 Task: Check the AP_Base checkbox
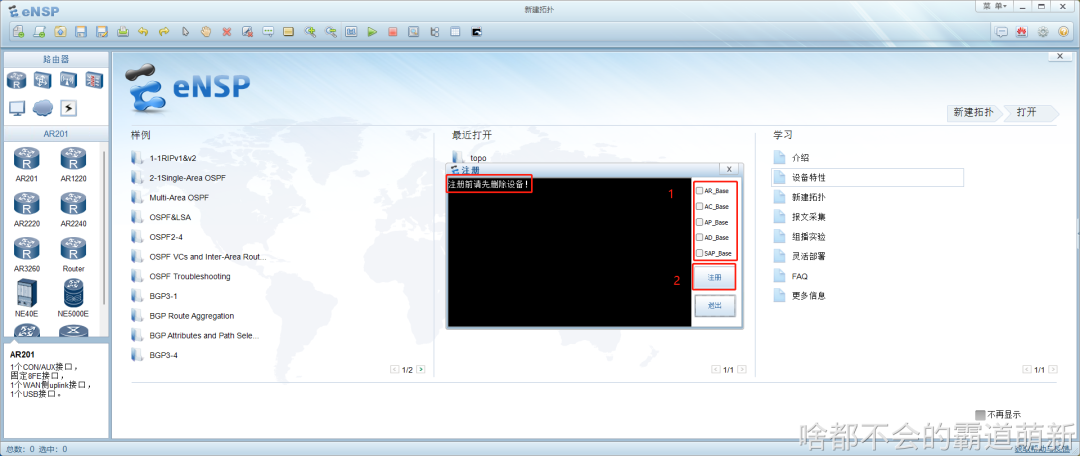click(700, 222)
